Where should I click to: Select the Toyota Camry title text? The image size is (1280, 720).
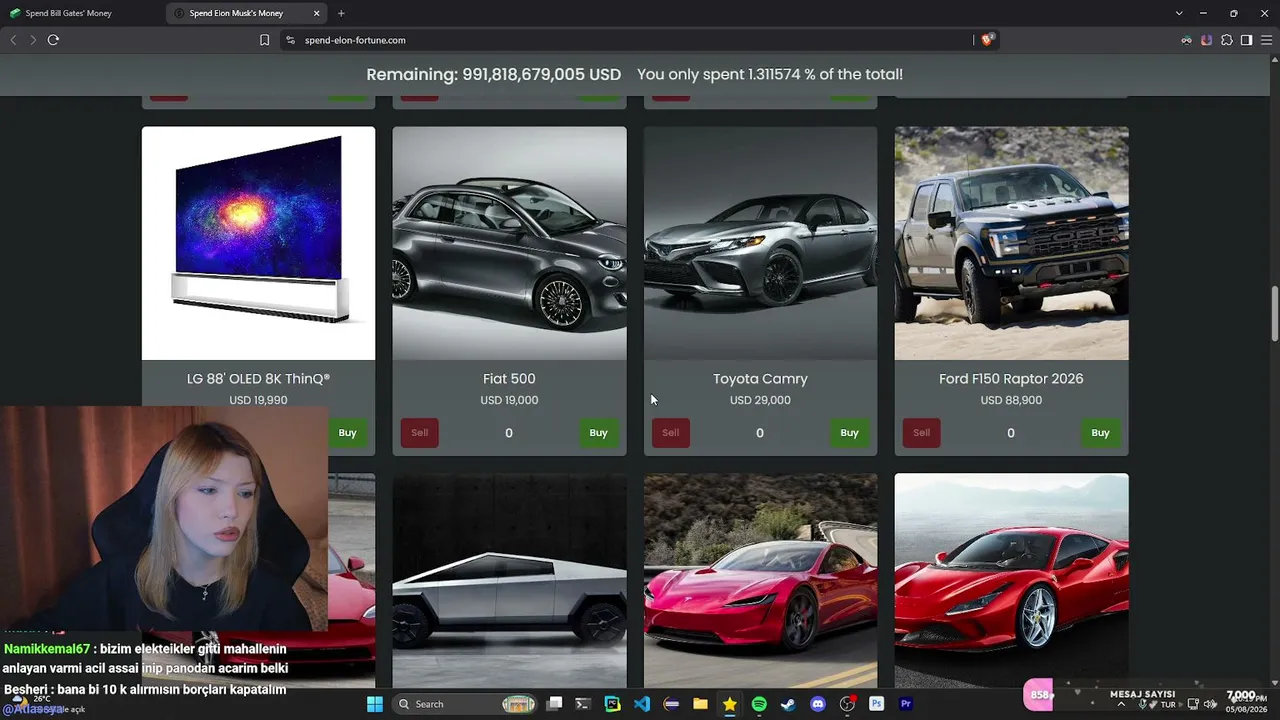pyautogui.click(x=760, y=379)
